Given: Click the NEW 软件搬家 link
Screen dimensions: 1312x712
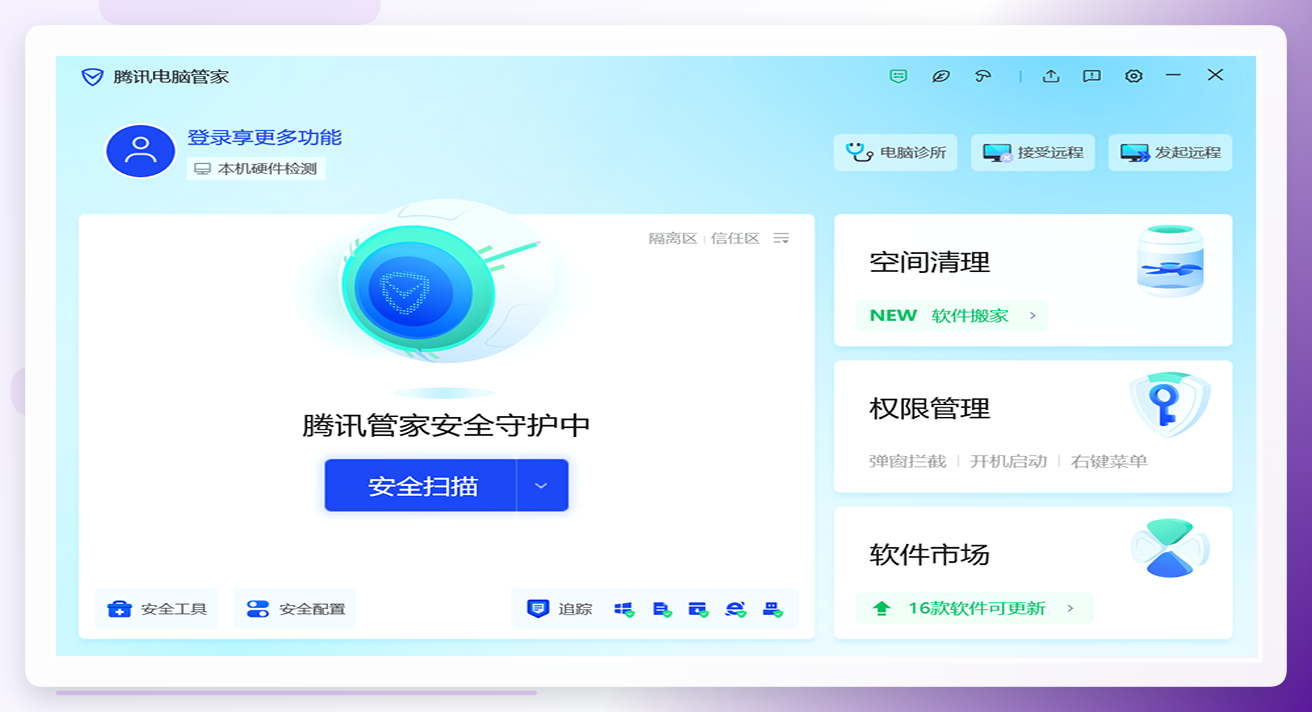Looking at the screenshot, I should tap(952, 316).
